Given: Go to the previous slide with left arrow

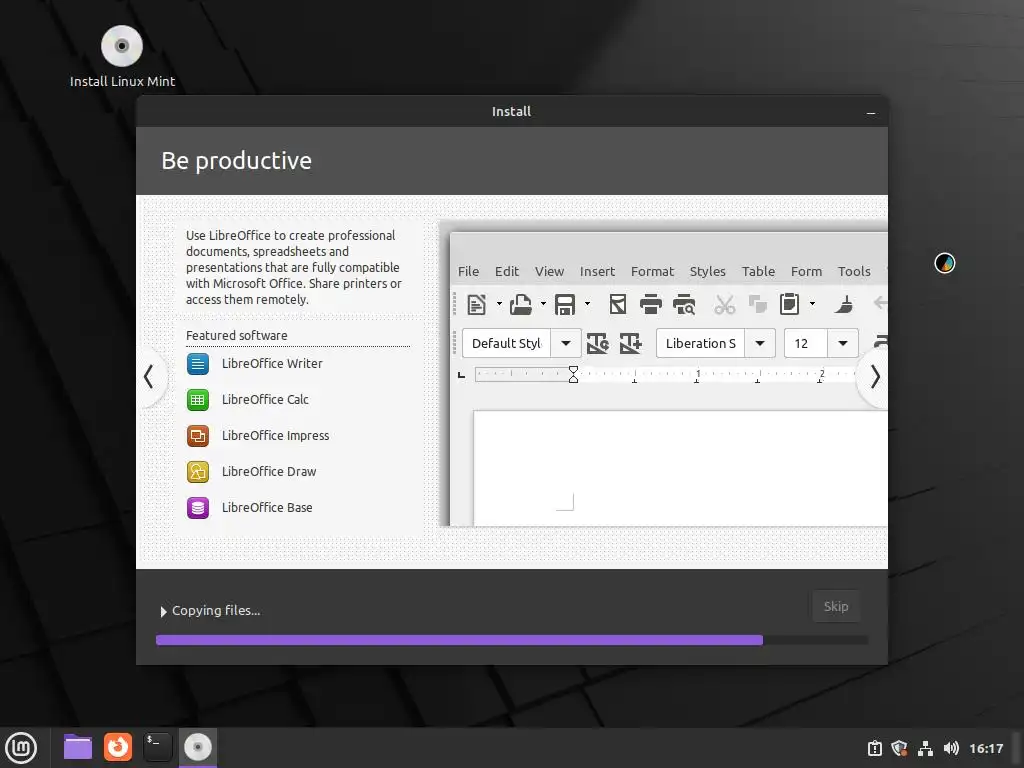Looking at the screenshot, I should click(x=150, y=377).
